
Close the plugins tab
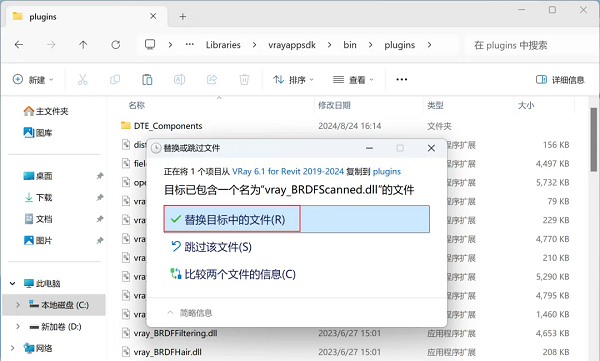pyautogui.click(x=153, y=16)
